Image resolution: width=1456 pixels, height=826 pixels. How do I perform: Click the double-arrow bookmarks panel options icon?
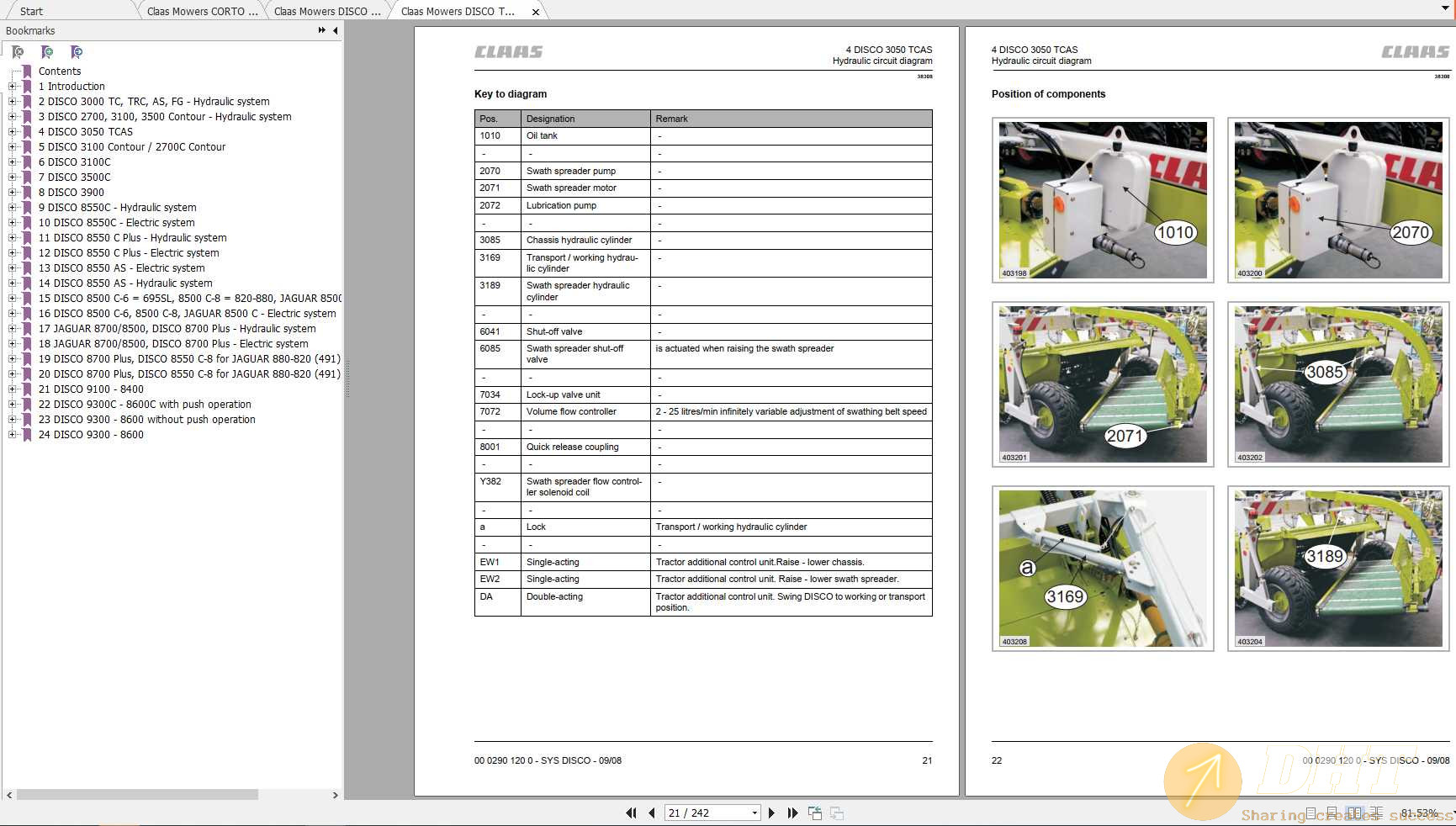pyautogui.click(x=322, y=30)
